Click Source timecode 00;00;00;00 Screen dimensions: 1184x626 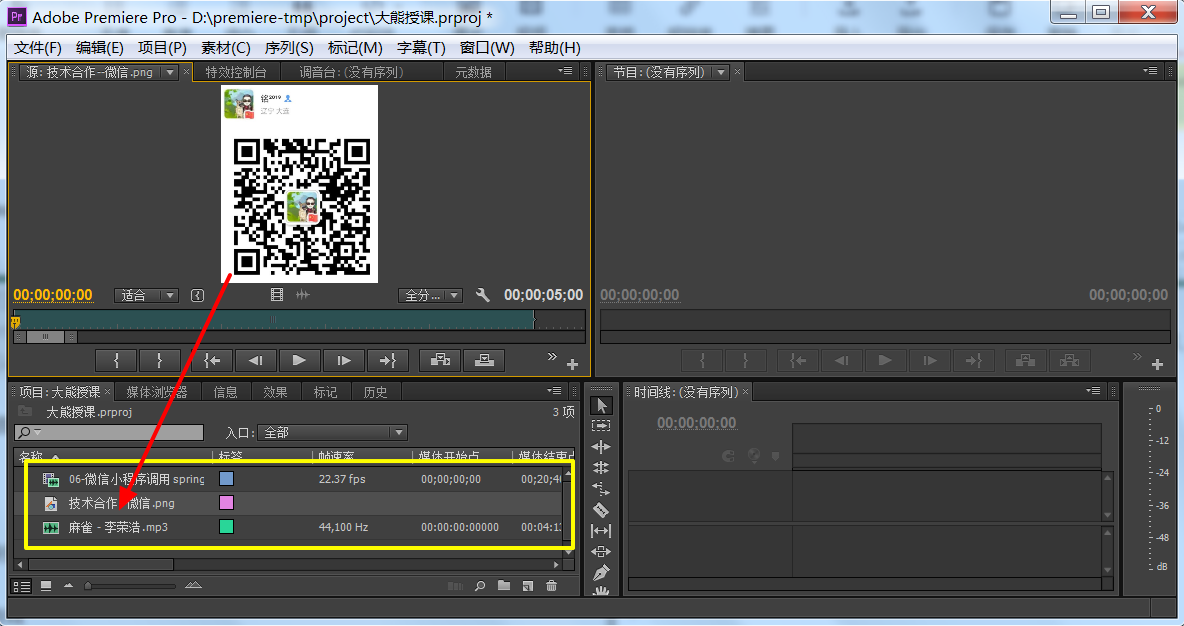pos(53,295)
